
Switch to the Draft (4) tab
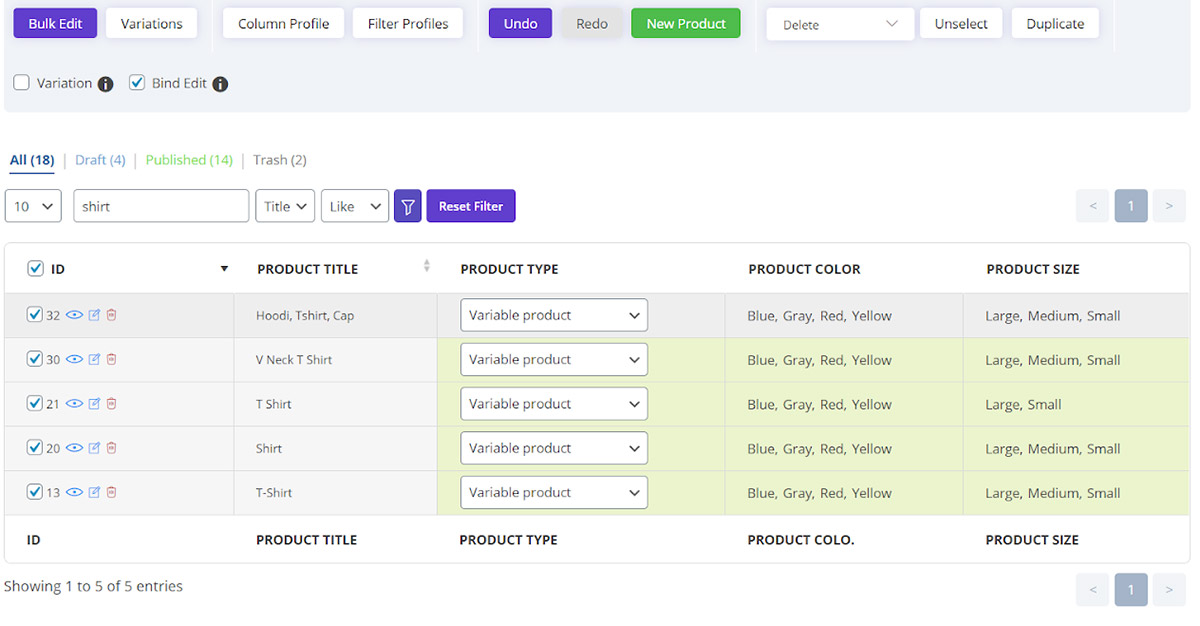pos(100,160)
